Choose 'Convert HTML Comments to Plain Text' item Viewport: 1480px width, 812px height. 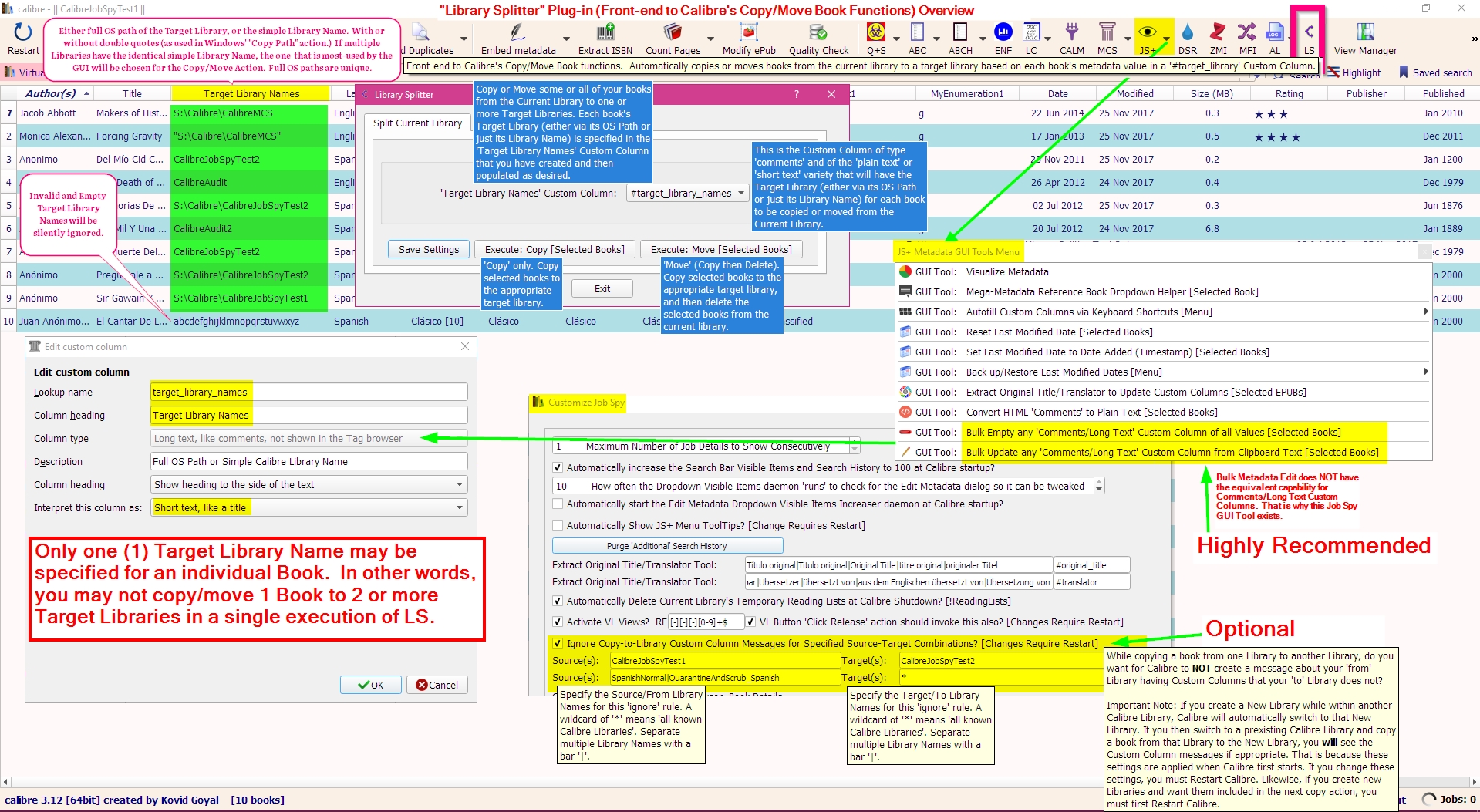(1164, 413)
